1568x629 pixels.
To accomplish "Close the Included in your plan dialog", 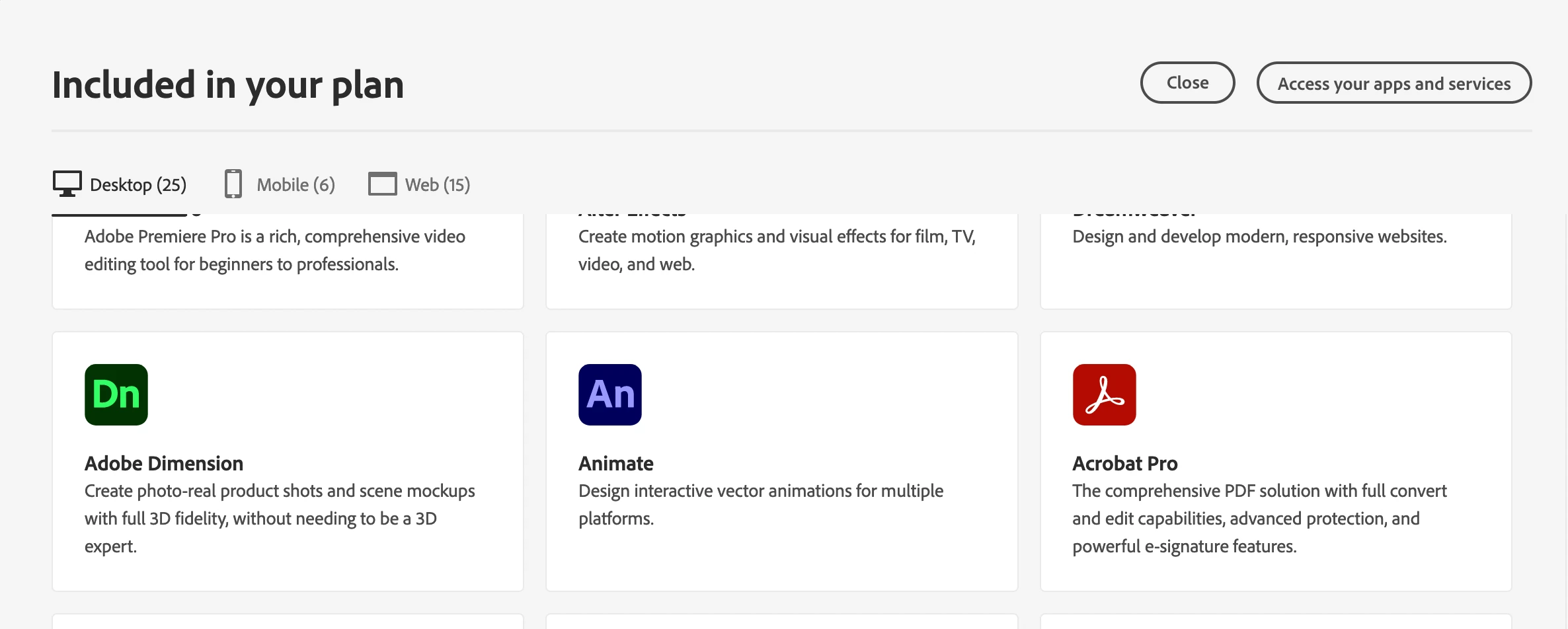I will pyautogui.click(x=1187, y=83).
